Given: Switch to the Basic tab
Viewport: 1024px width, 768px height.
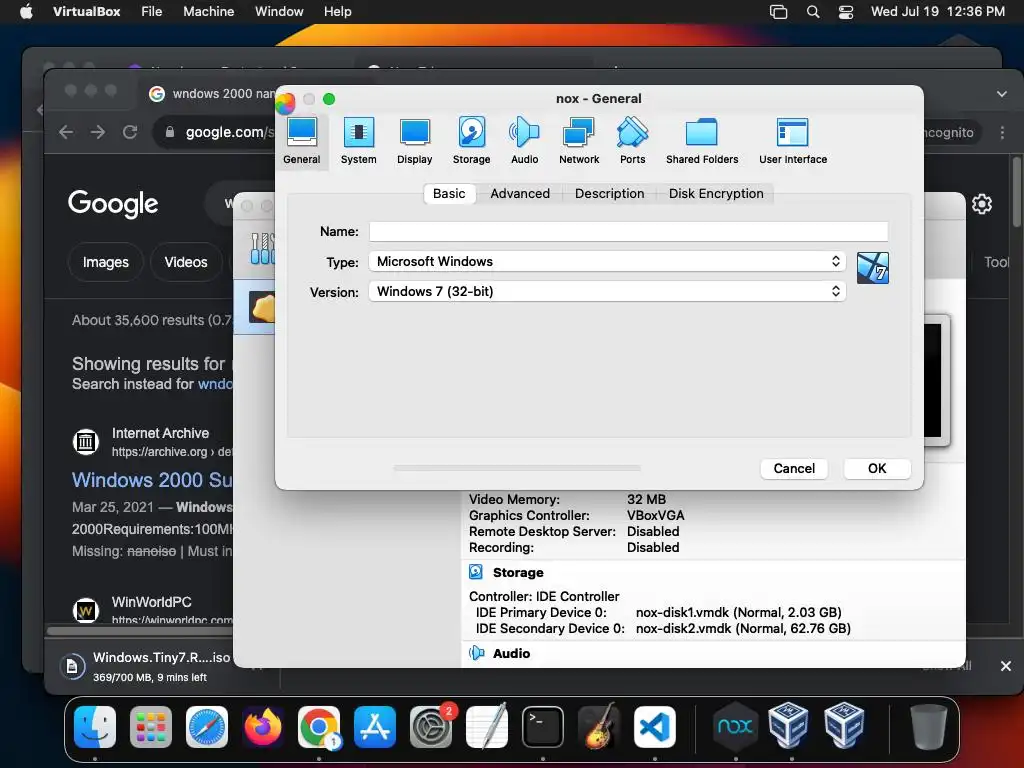Looking at the screenshot, I should (x=449, y=193).
